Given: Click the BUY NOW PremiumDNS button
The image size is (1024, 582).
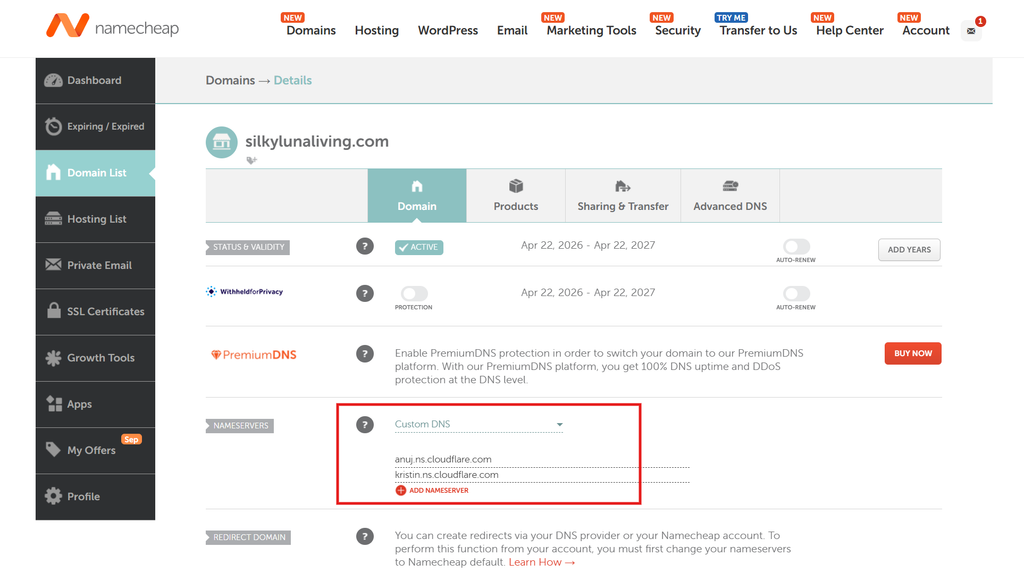Looking at the screenshot, I should (913, 353).
